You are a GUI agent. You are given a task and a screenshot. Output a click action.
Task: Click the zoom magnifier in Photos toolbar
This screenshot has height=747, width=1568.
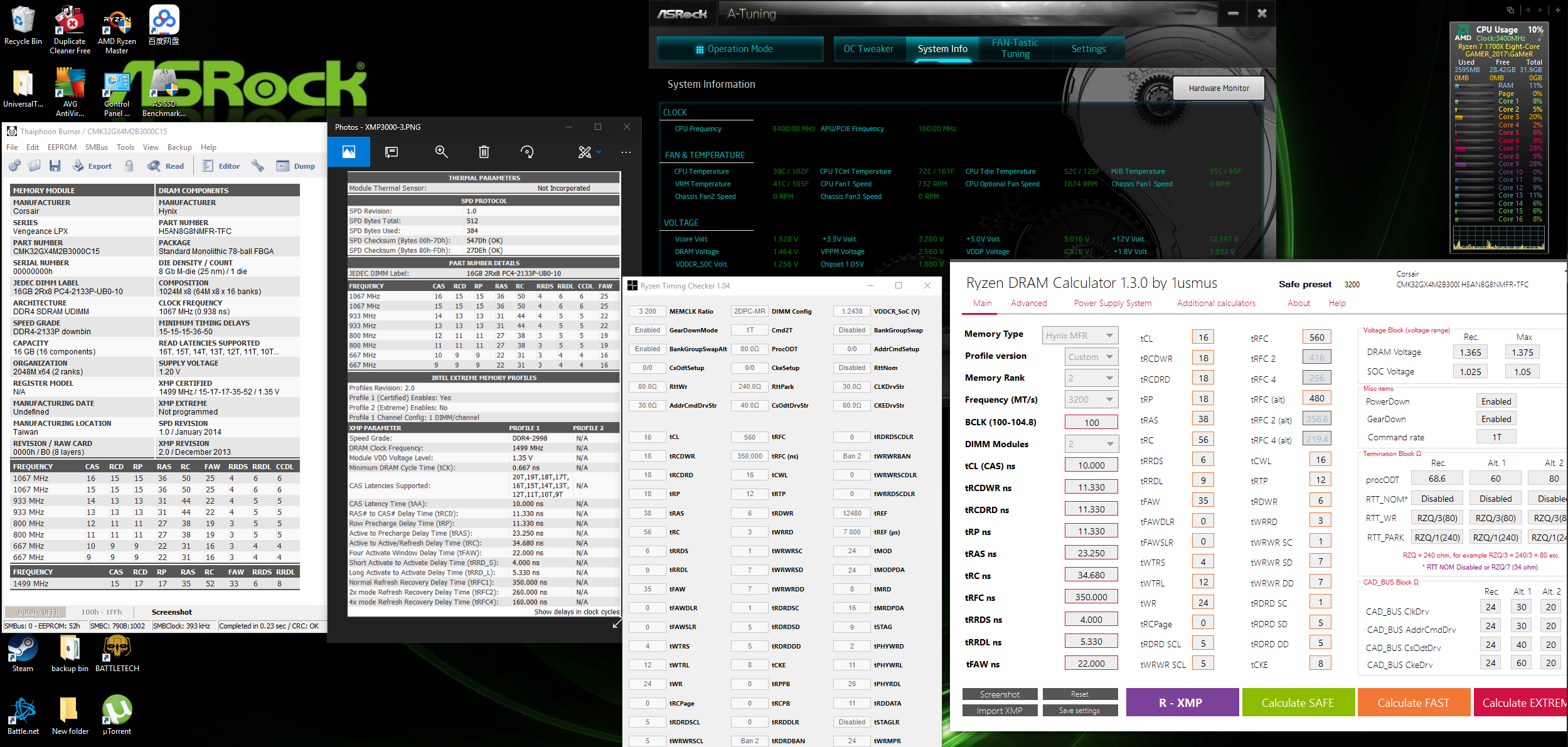[x=441, y=152]
